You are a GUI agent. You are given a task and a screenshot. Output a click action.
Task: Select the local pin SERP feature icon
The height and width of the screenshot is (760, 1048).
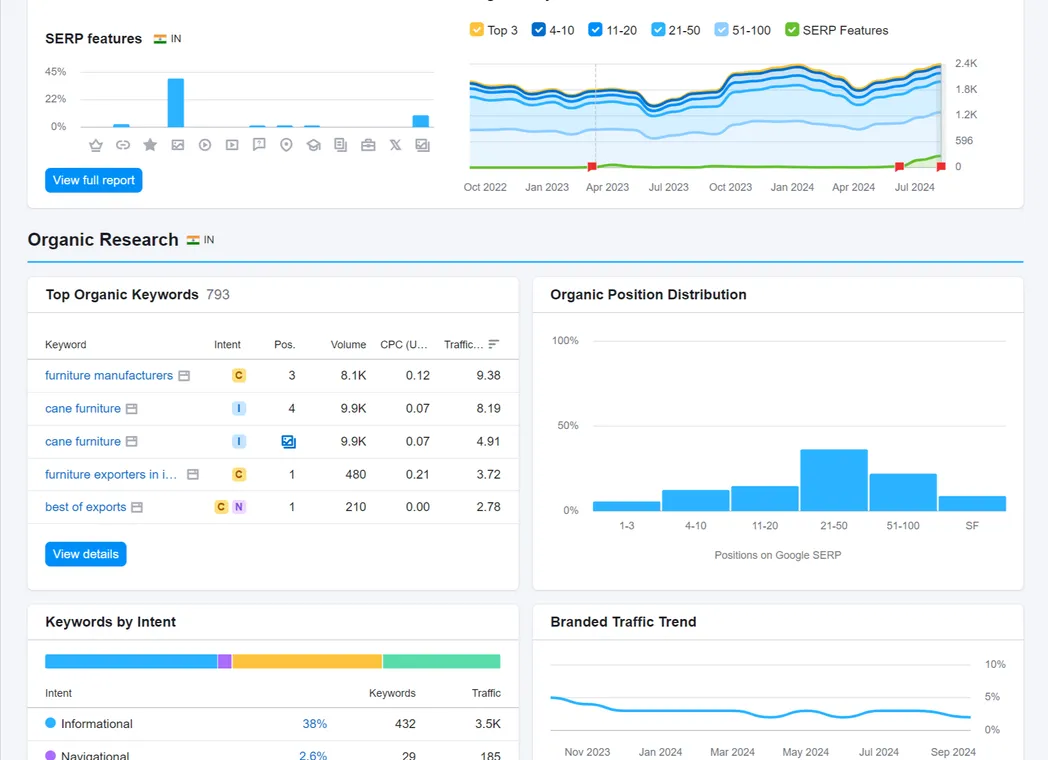pos(286,145)
